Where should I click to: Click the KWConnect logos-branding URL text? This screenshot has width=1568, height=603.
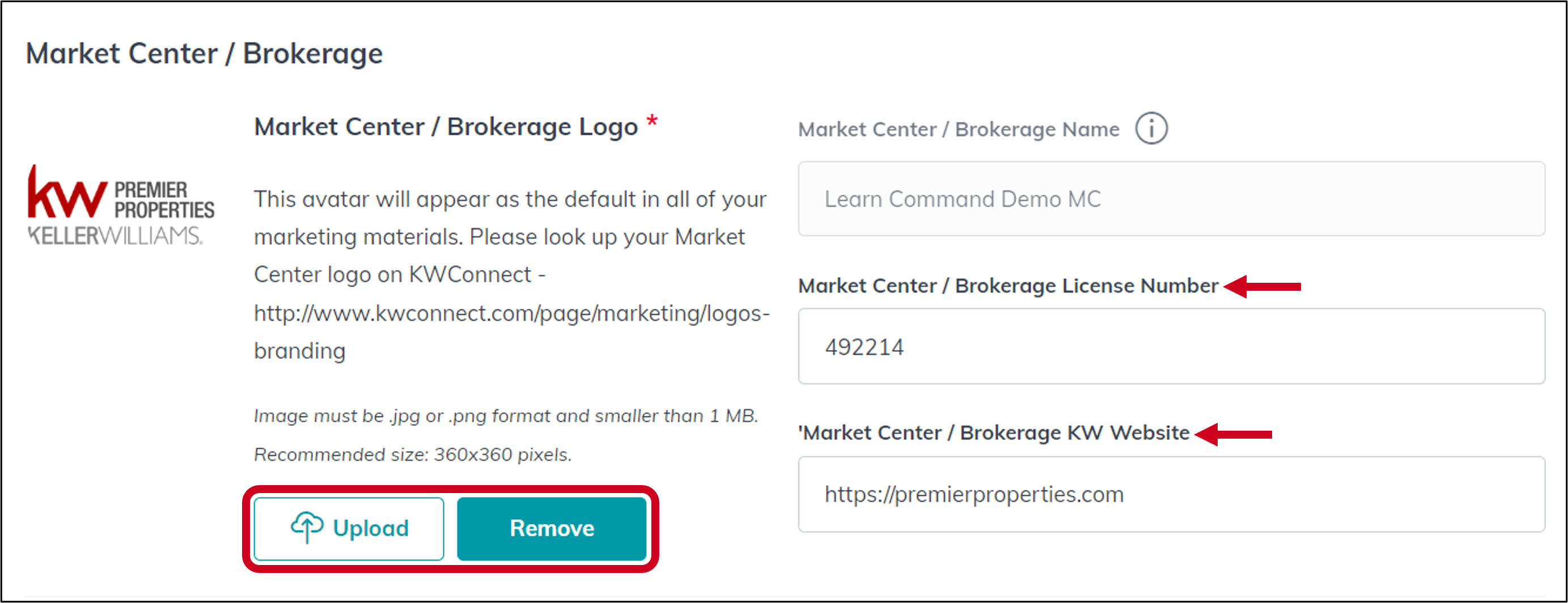click(x=512, y=332)
